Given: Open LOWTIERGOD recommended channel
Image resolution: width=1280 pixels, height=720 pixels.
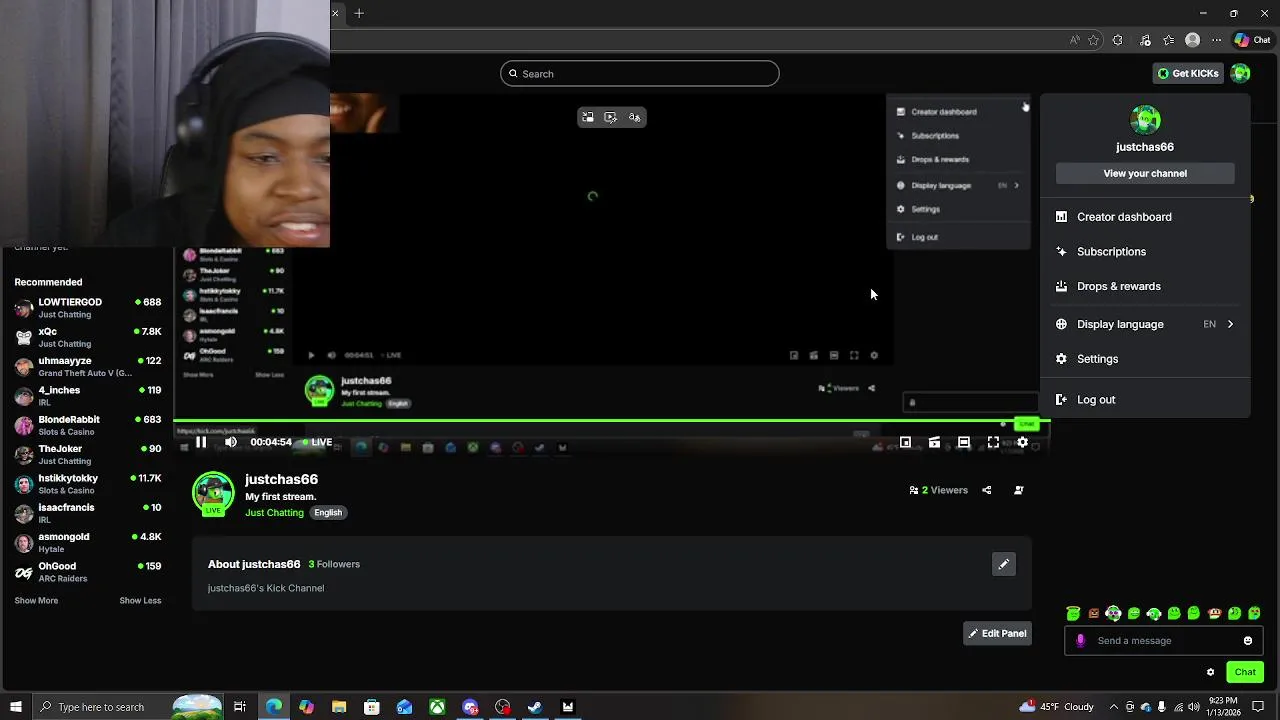Looking at the screenshot, I should [x=88, y=308].
